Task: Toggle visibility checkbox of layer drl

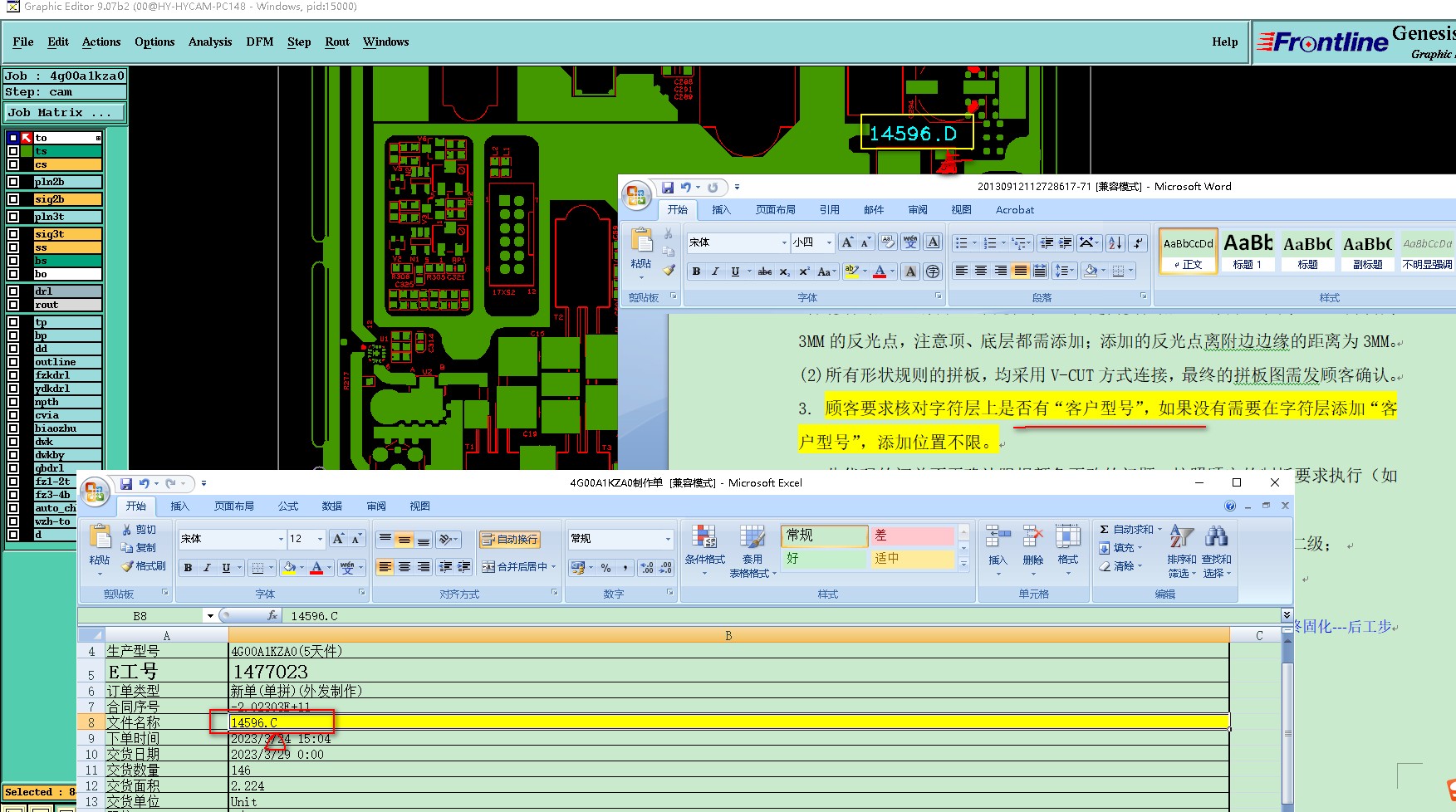Action: [x=13, y=291]
